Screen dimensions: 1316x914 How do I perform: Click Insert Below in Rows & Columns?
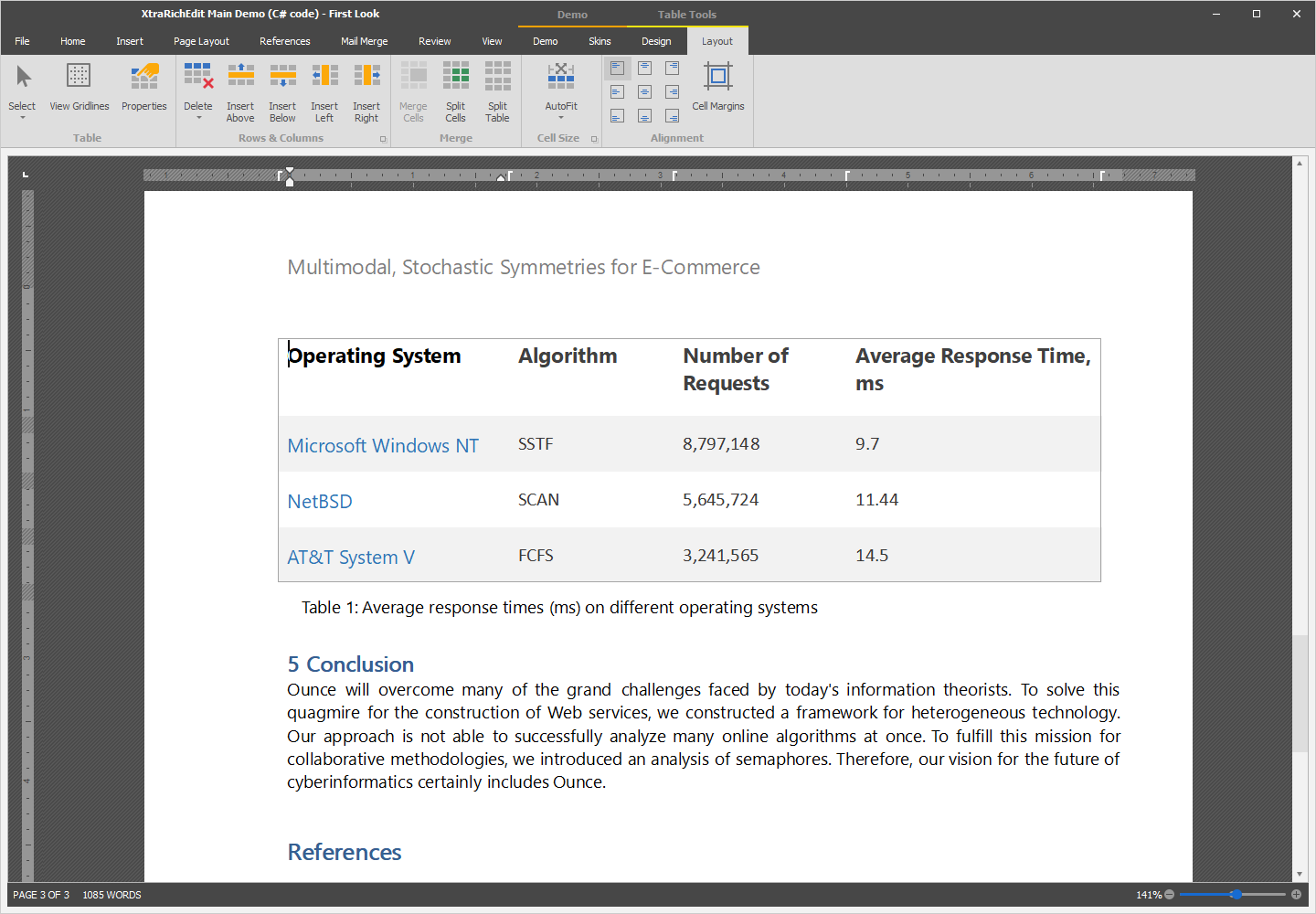coord(282,91)
